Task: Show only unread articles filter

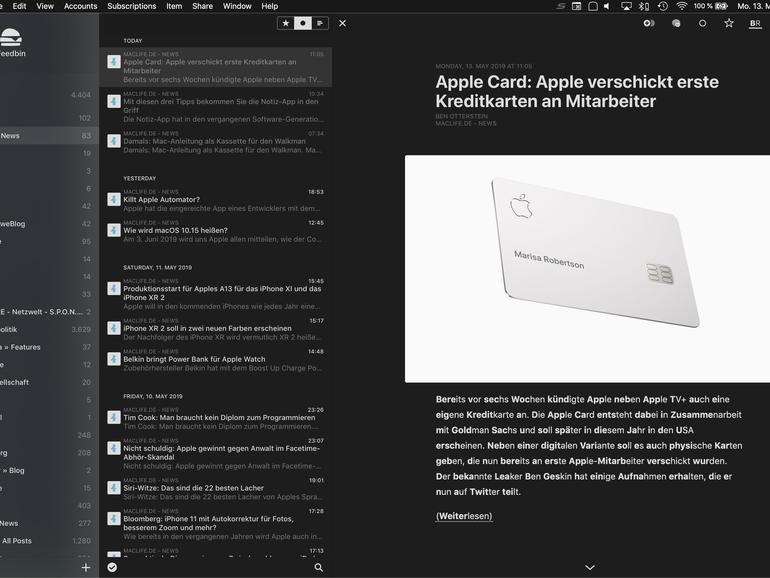Action: click(x=302, y=23)
